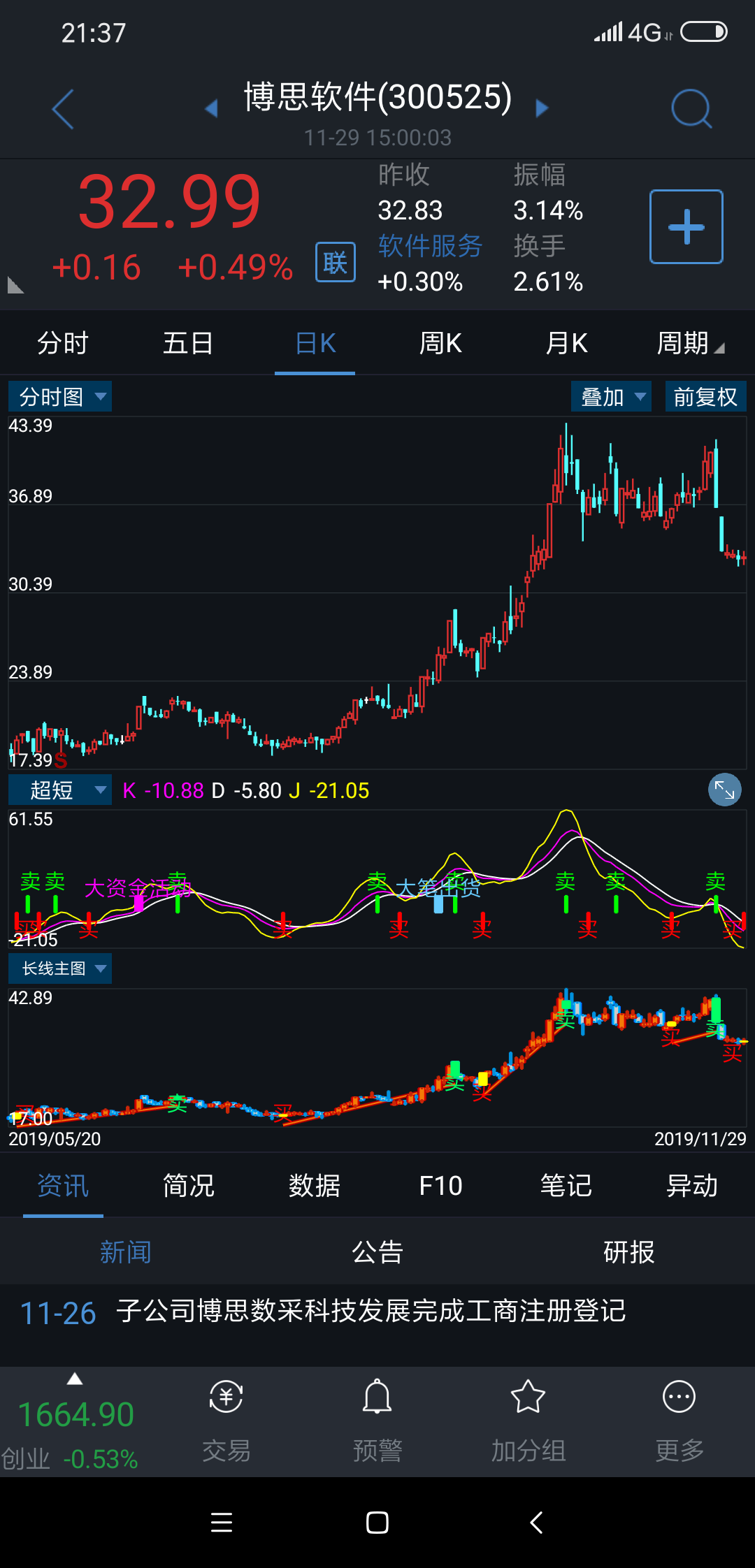Tap the J value -21.05 in the indicator header
755x1568 pixels.
pos(339,790)
